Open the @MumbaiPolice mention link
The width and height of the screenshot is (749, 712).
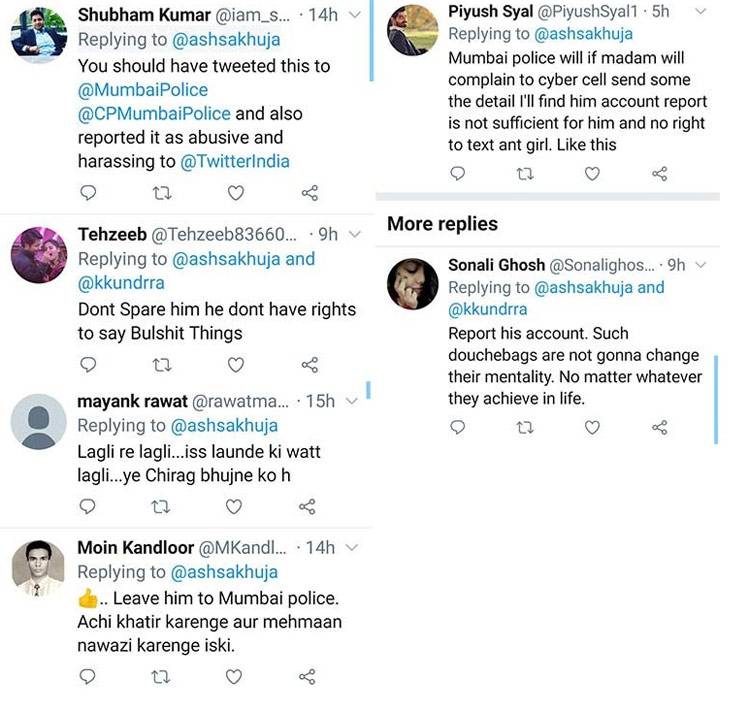point(143,90)
